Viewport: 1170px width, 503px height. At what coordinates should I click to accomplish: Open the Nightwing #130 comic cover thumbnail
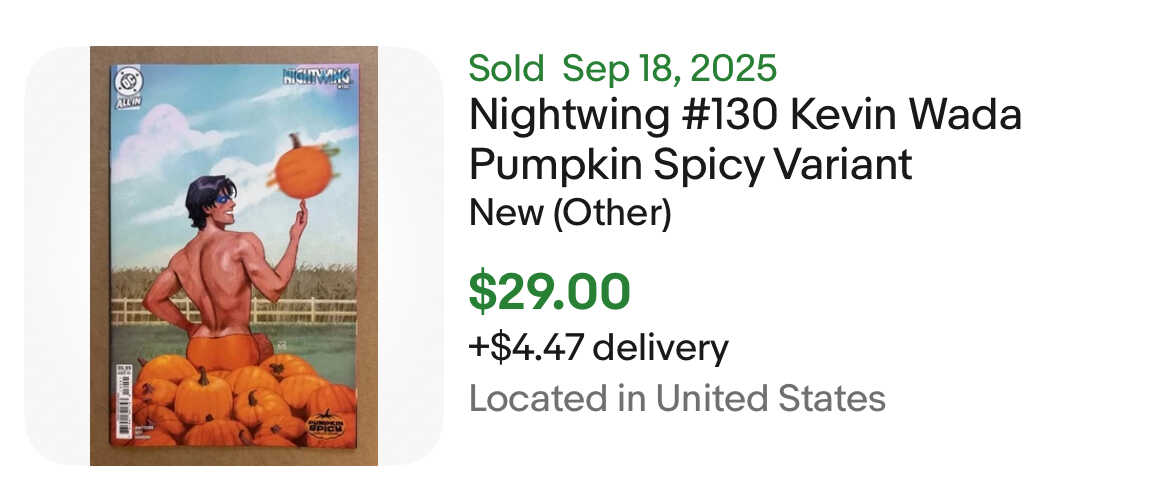[x=234, y=256]
